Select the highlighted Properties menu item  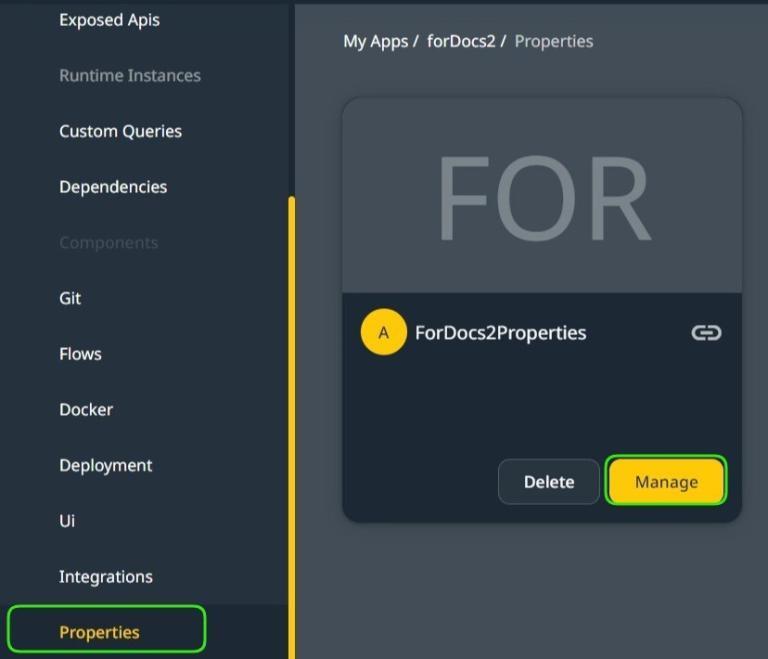(99, 632)
